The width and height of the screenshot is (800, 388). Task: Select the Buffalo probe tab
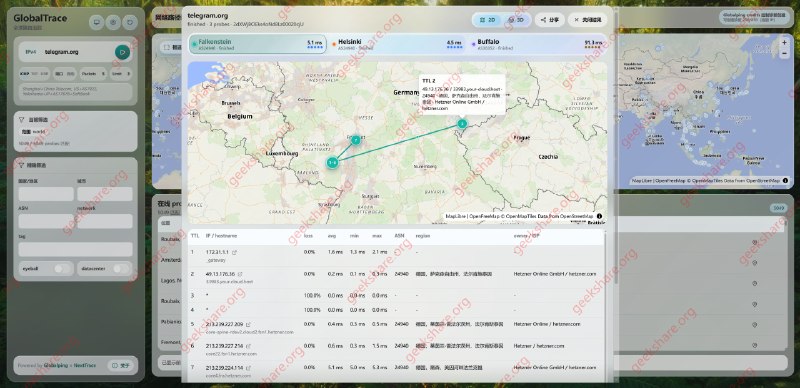coord(537,44)
